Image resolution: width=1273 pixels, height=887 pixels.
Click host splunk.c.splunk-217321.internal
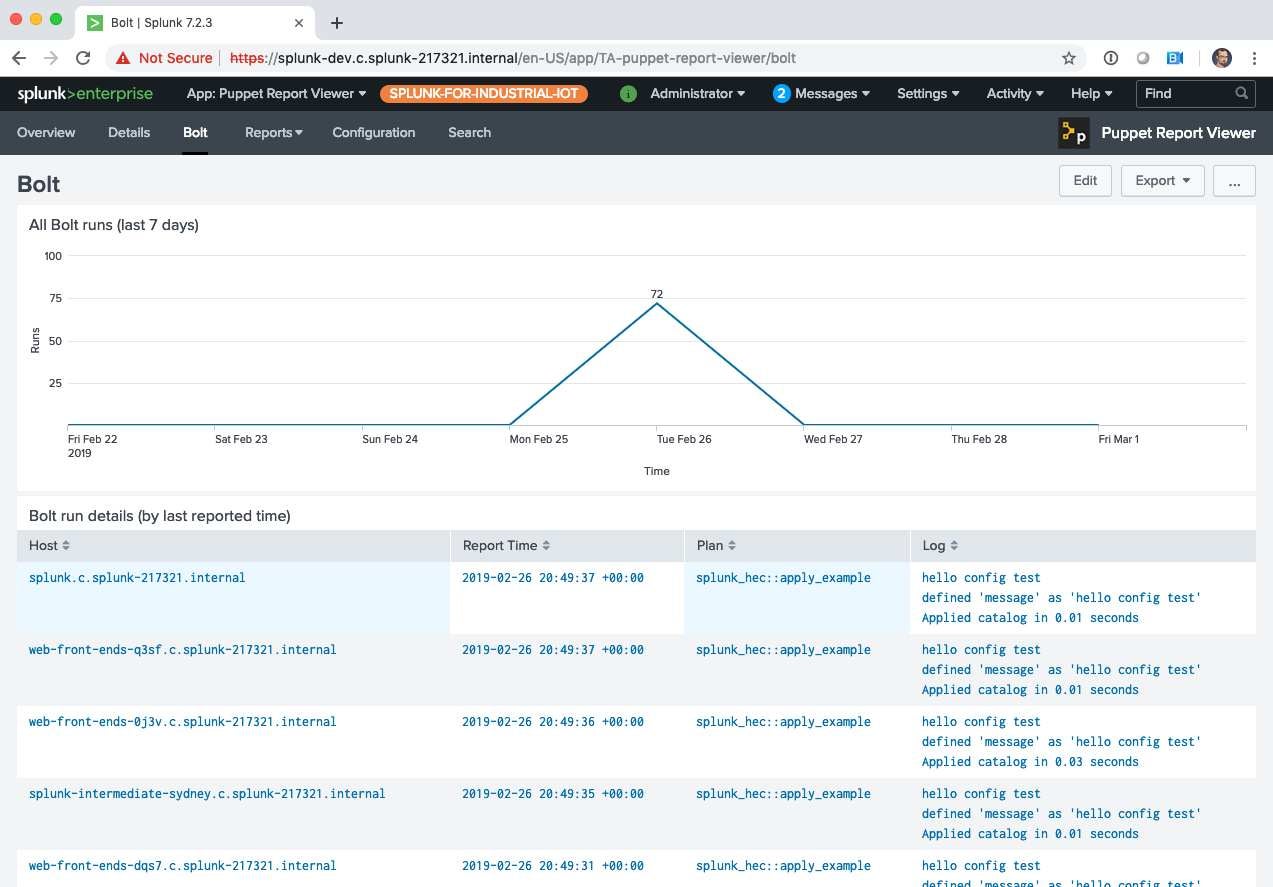tap(137, 578)
